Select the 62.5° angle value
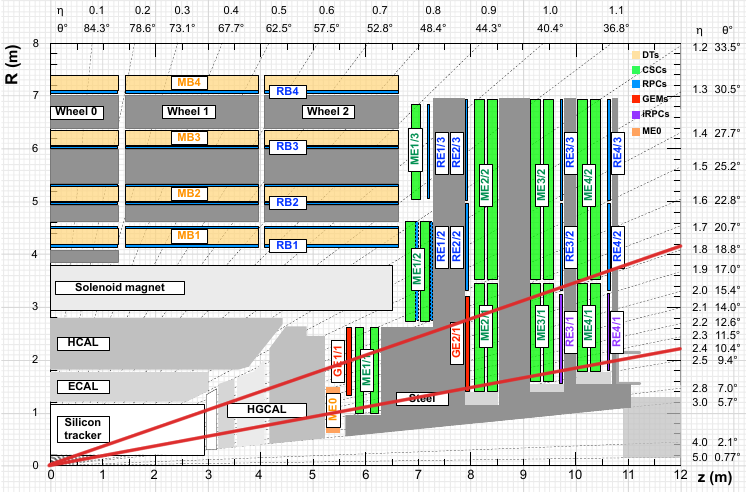746x492 pixels. point(279,28)
